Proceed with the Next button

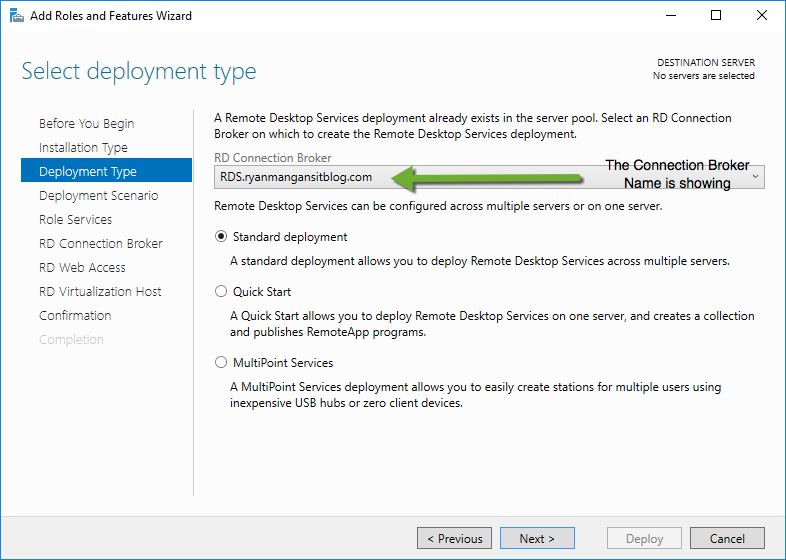tap(537, 538)
